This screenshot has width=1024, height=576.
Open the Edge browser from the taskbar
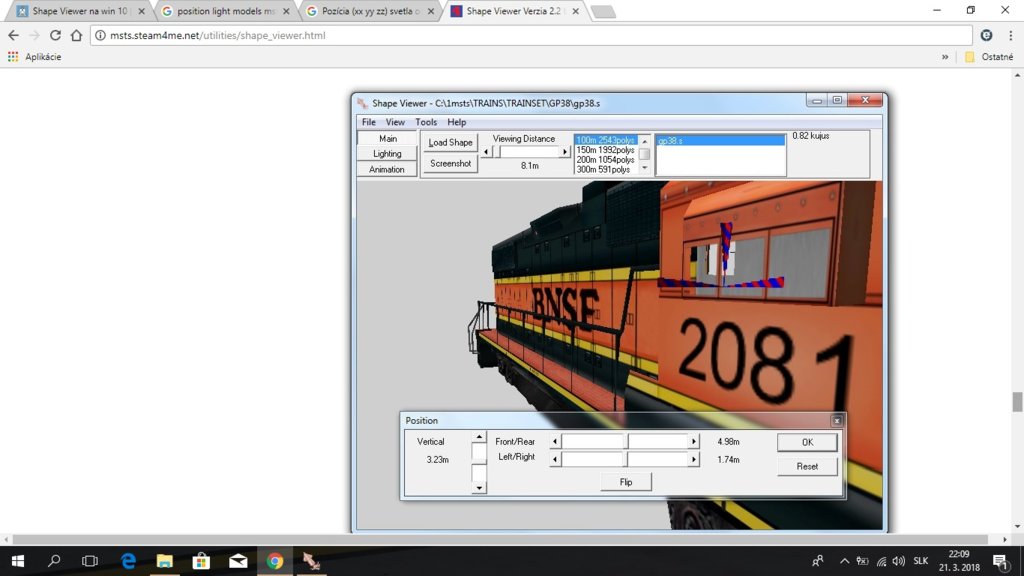tap(128, 561)
